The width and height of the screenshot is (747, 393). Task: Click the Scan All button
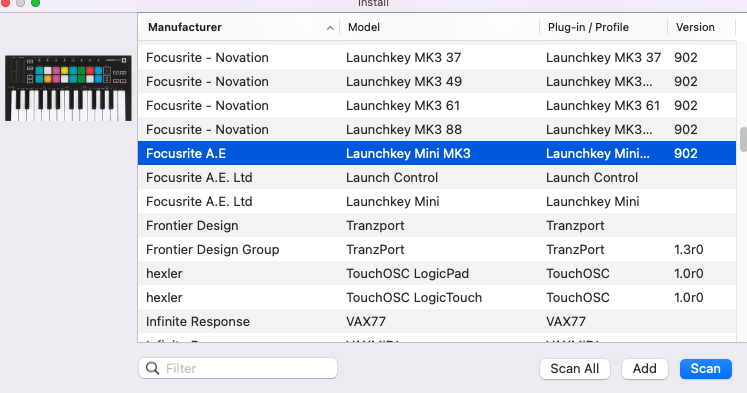575,369
